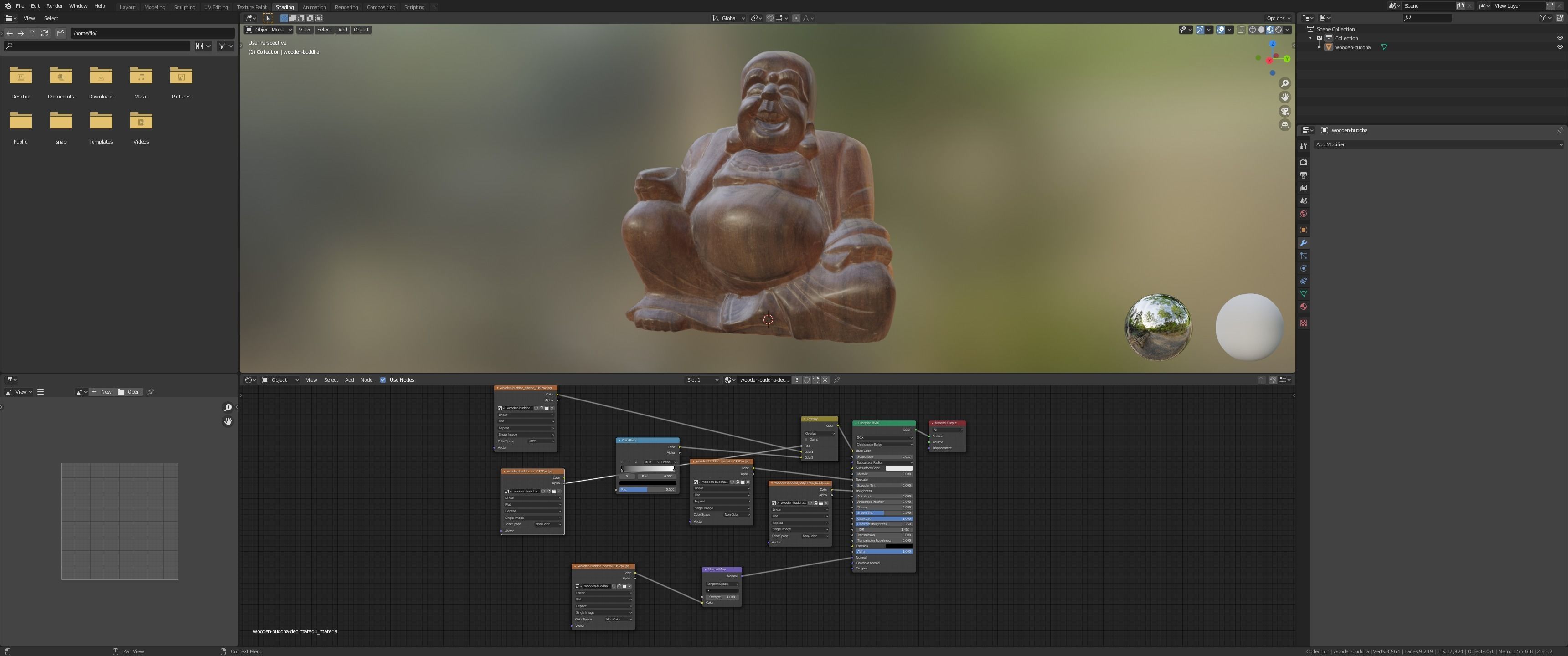This screenshot has height=656, width=1568.
Task: Open the Physics properties tab
Action: (x=1303, y=268)
